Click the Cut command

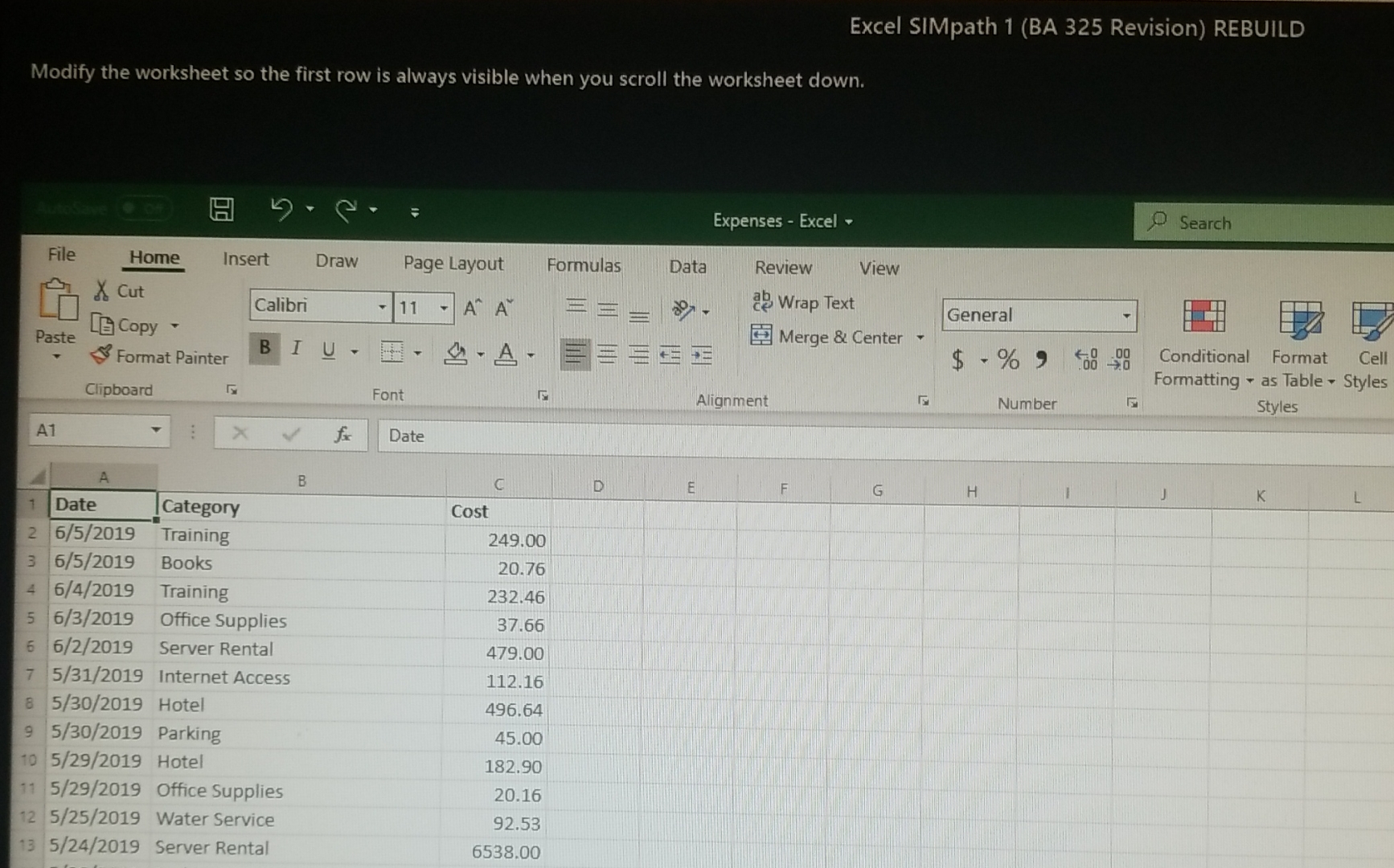coord(129,291)
